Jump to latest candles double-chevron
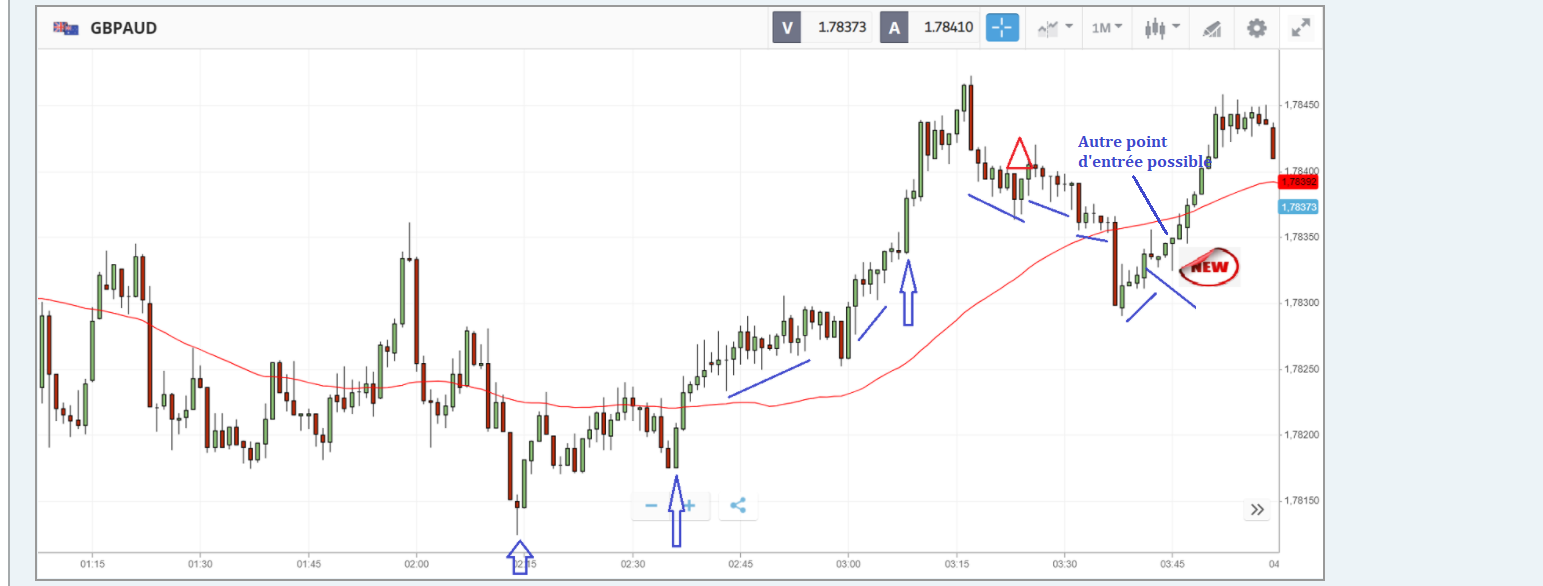1543x586 pixels. click(x=1257, y=510)
